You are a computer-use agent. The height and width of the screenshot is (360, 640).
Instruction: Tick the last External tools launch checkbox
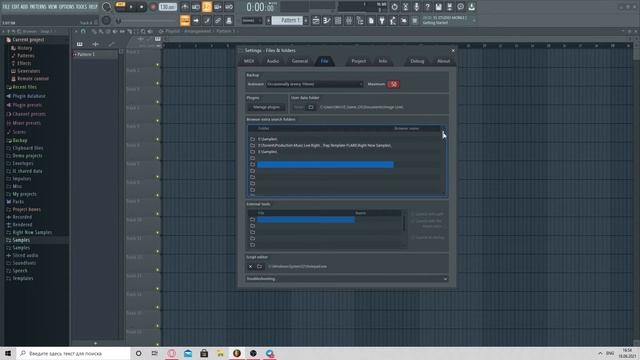tap(413, 238)
